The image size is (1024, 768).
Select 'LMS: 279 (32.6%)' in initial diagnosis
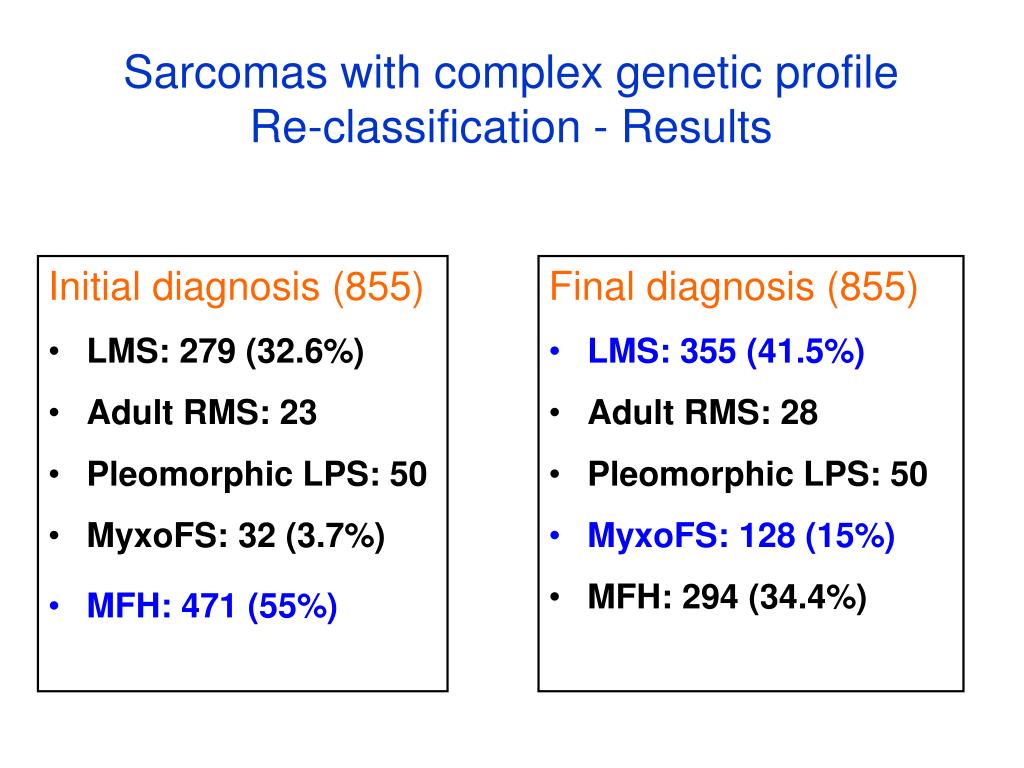(x=225, y=352)
